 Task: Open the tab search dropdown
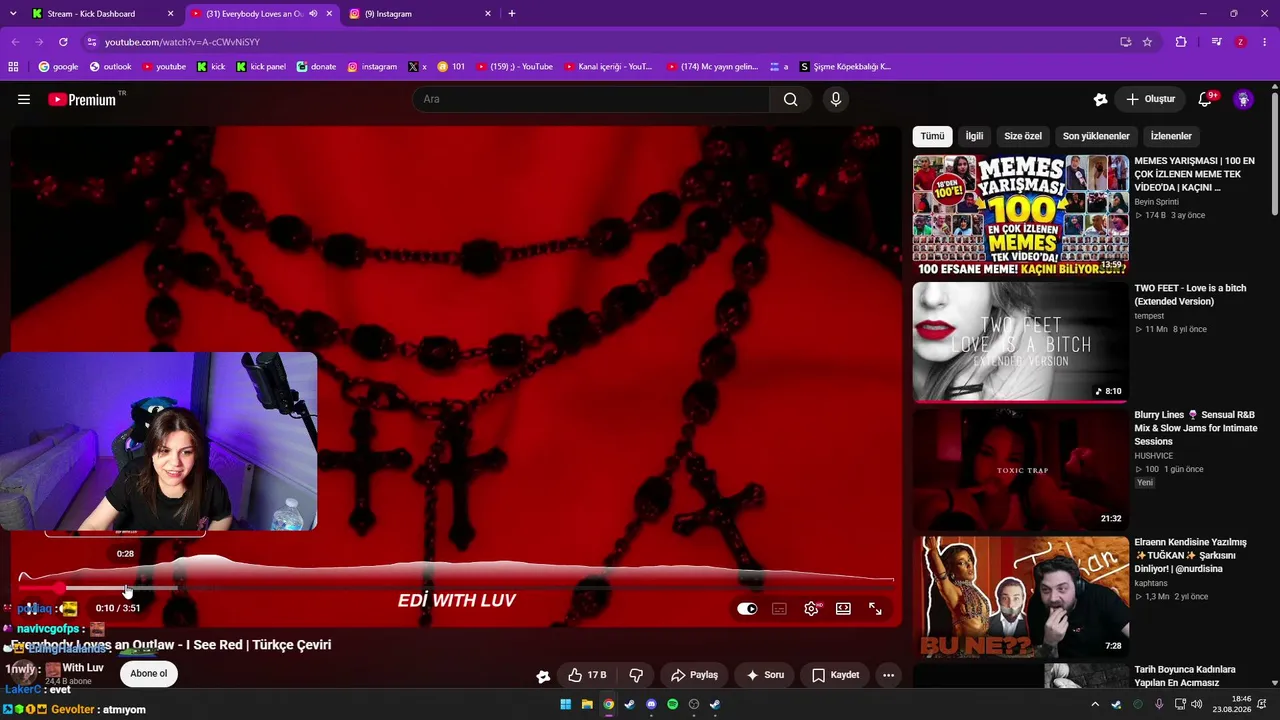pos(13,14)
